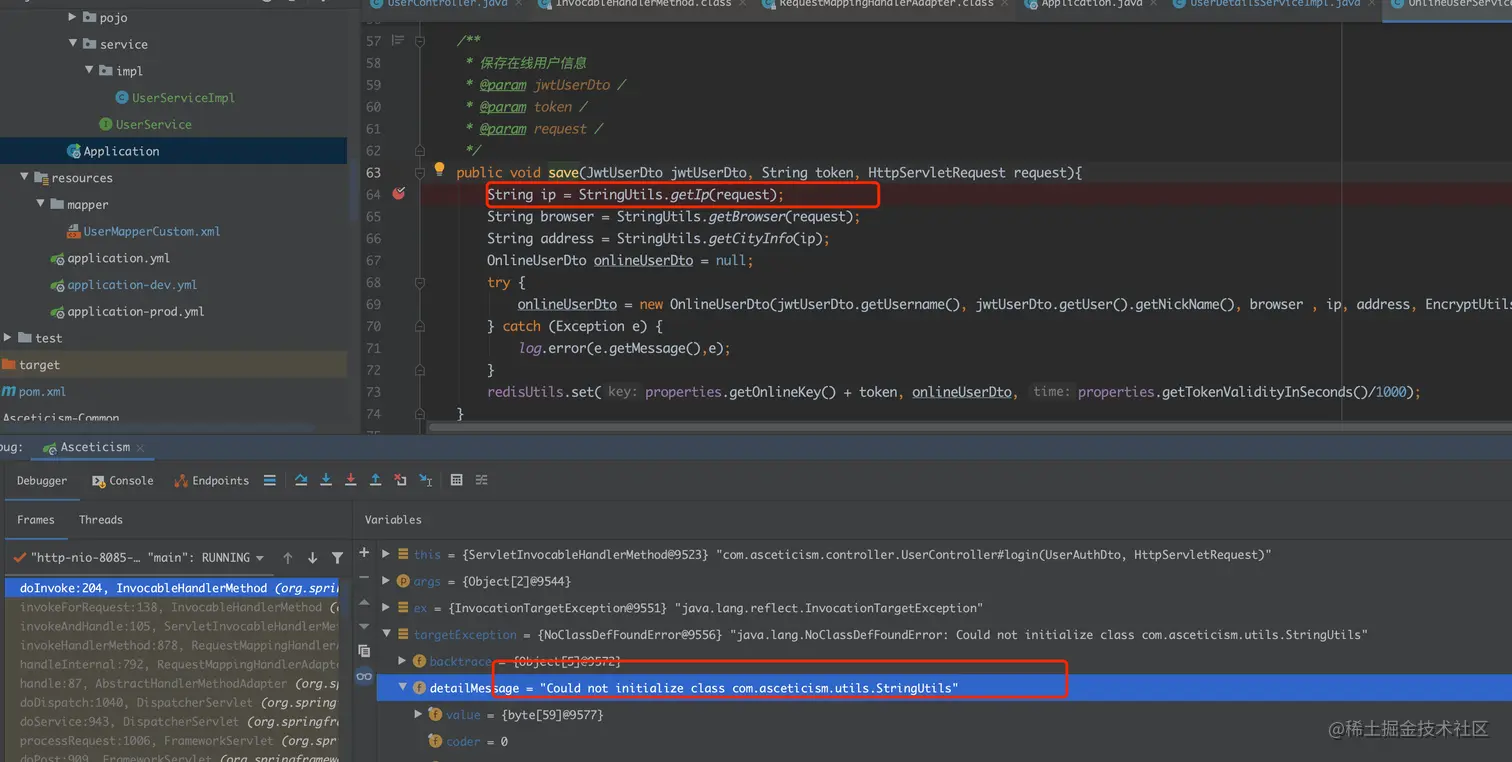Move watch down in Variables sidebar
The width and height of the screenshot is (1512, 762).
coord(364,626)
